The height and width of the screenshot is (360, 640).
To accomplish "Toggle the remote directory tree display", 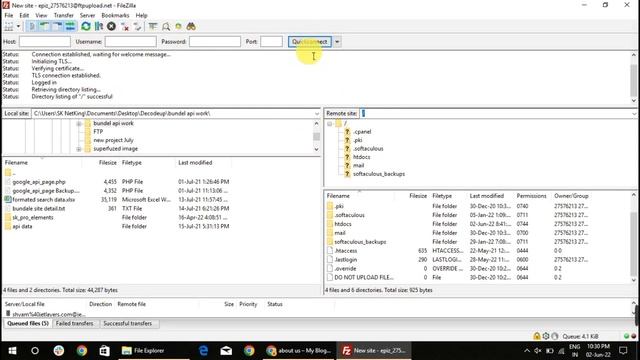I will 57,27.
